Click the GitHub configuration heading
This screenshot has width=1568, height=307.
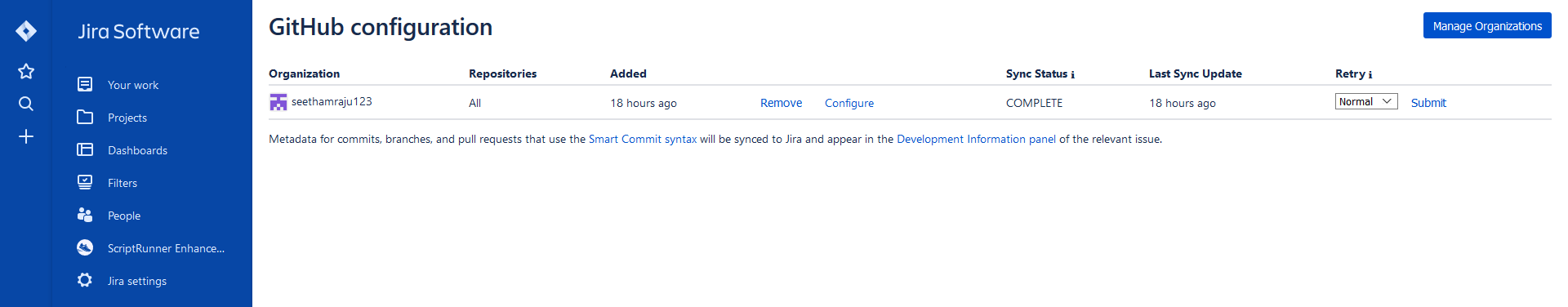point(381,27)
